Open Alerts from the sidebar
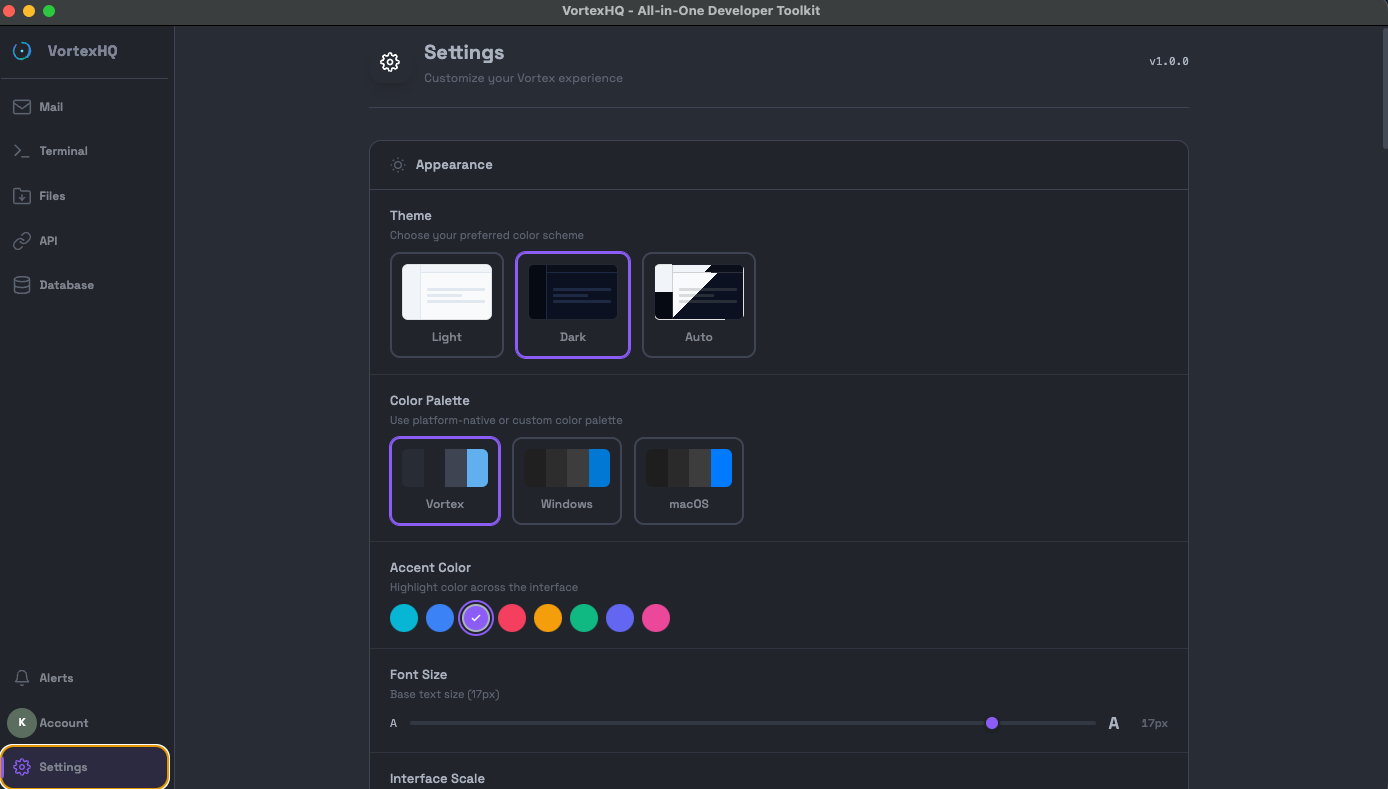Image resolution: width=1388 pixels, height=789 pixels. click(x=56, y=677)
